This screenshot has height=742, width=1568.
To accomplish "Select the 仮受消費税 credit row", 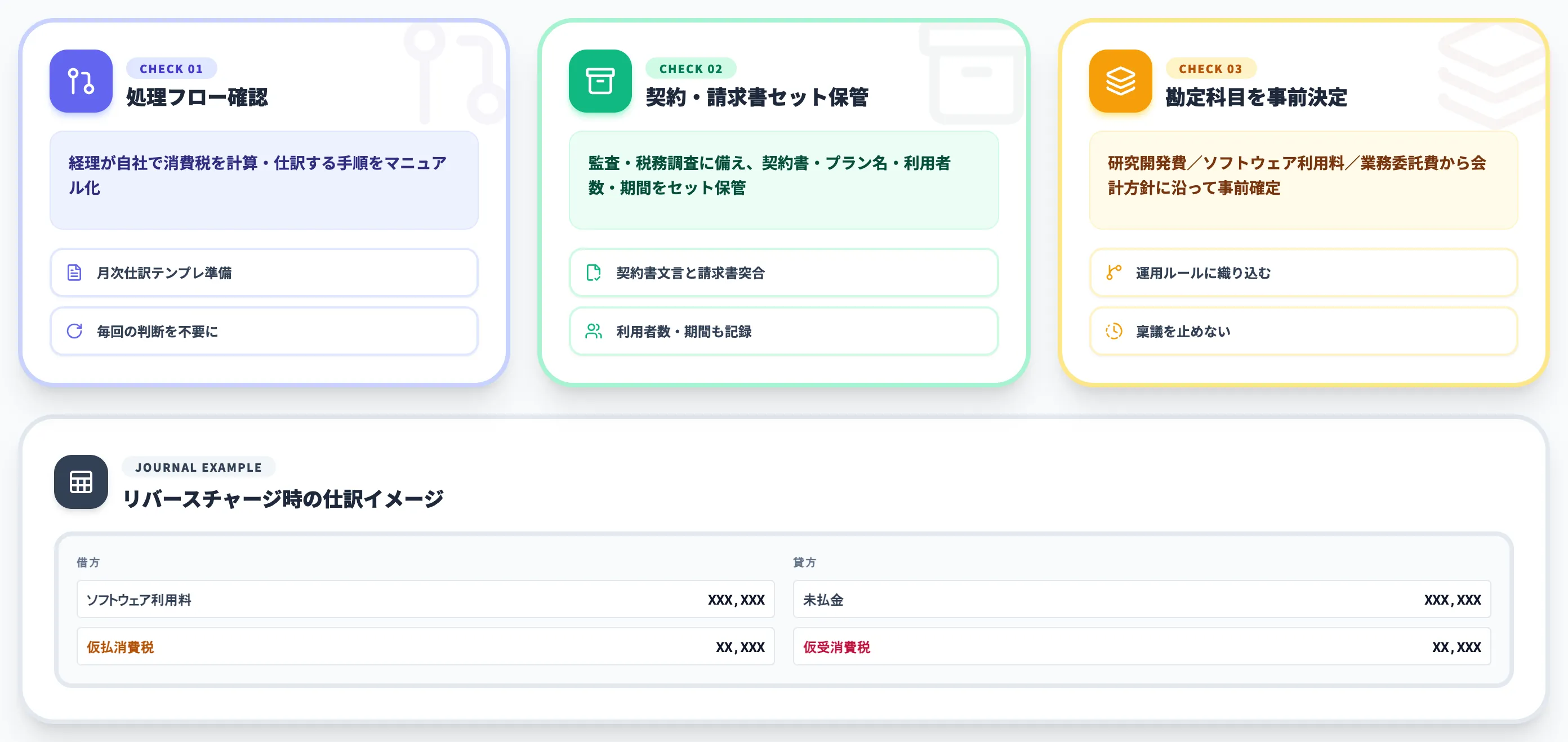I will pos(1142,646).
